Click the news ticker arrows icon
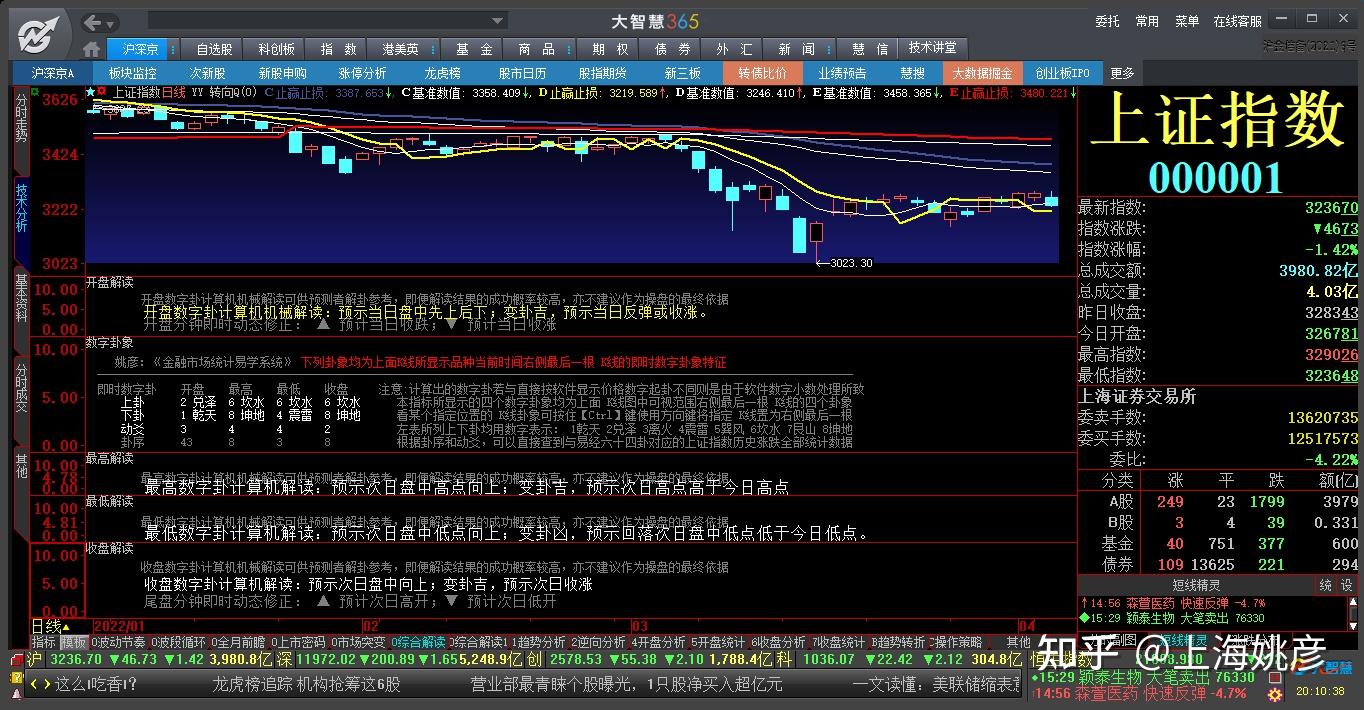The width and height of the screenshot is (1364, 710). (40, 684)
